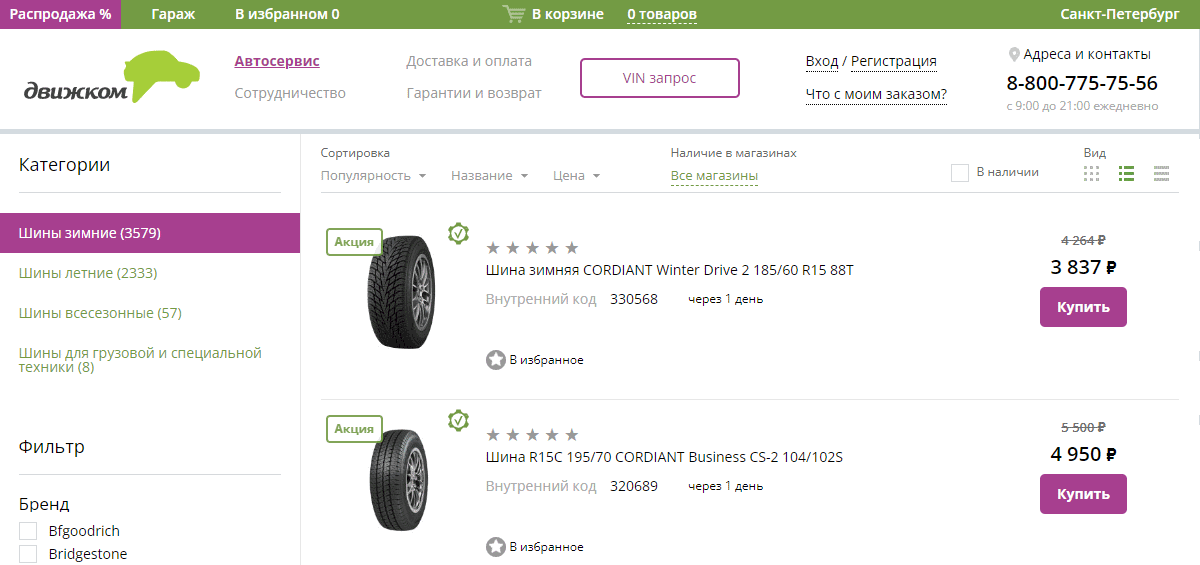
Task: Open the Распродажа % tab
Action: pyautogui.click(x=60, y=14)
